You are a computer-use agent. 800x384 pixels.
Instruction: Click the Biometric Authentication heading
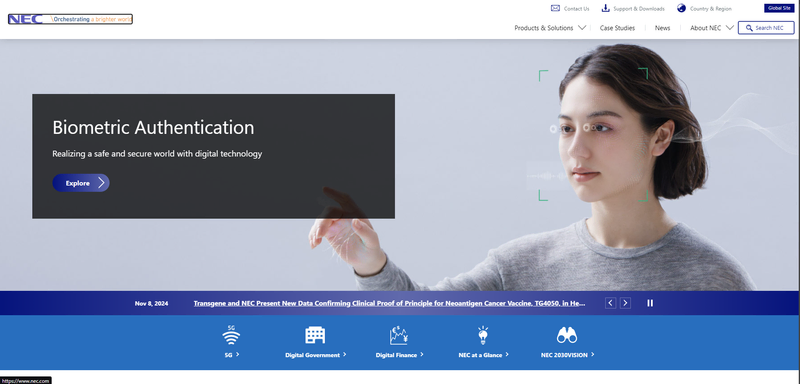click(153, 127)
